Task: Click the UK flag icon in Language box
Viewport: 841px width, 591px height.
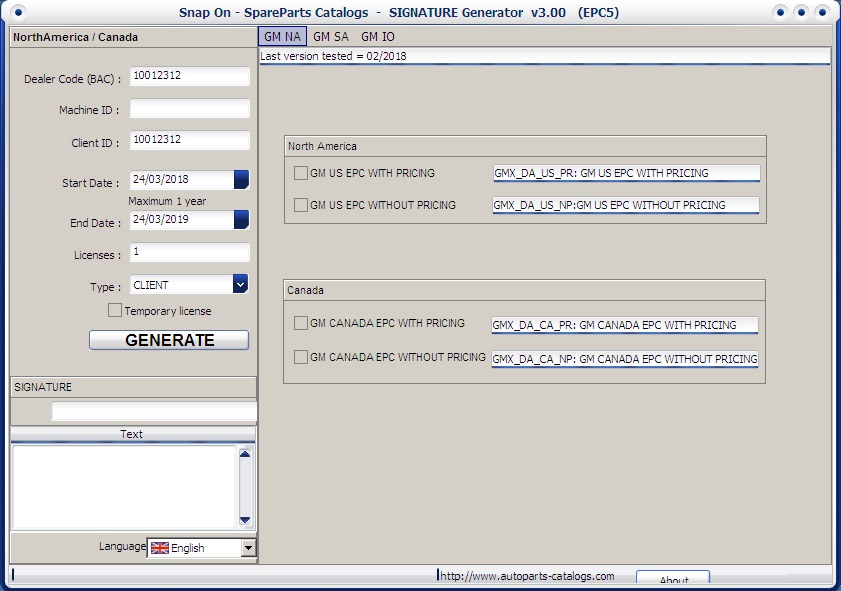Action: pos(159,548)
